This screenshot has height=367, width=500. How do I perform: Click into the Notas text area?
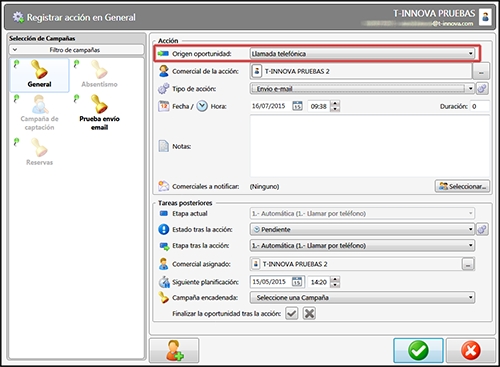[370, 146]
